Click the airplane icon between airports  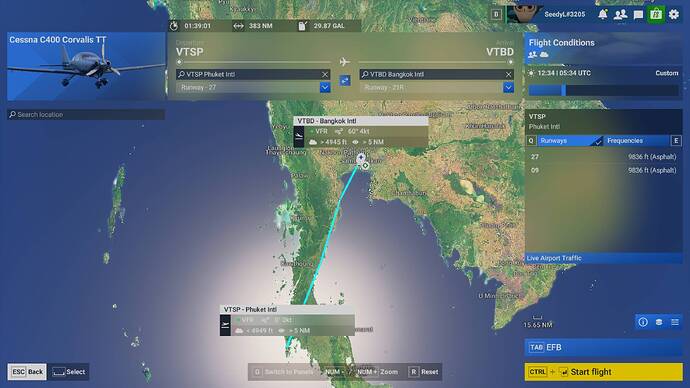coord(345,62)
